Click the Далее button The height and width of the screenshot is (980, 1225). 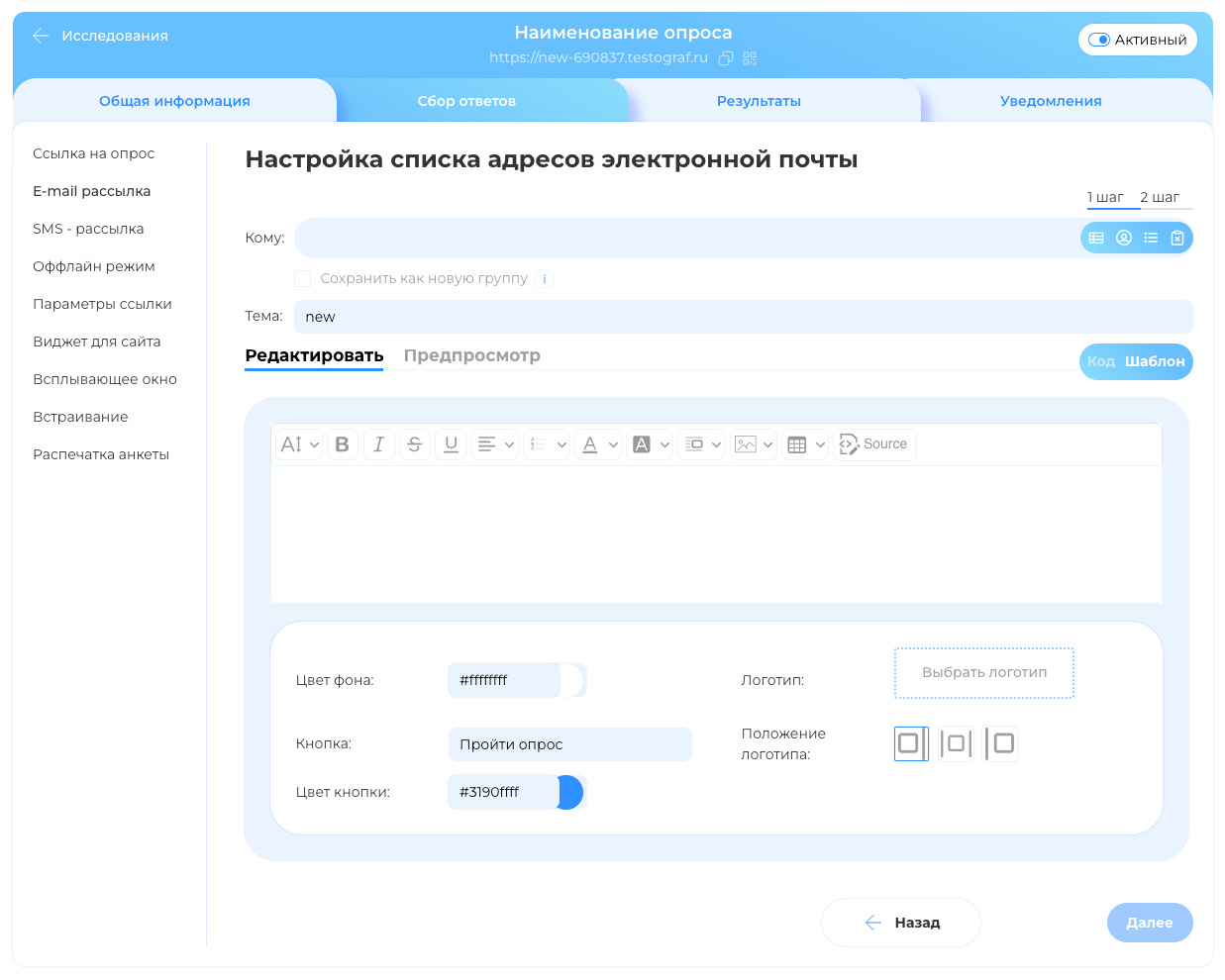[1149, 923]
